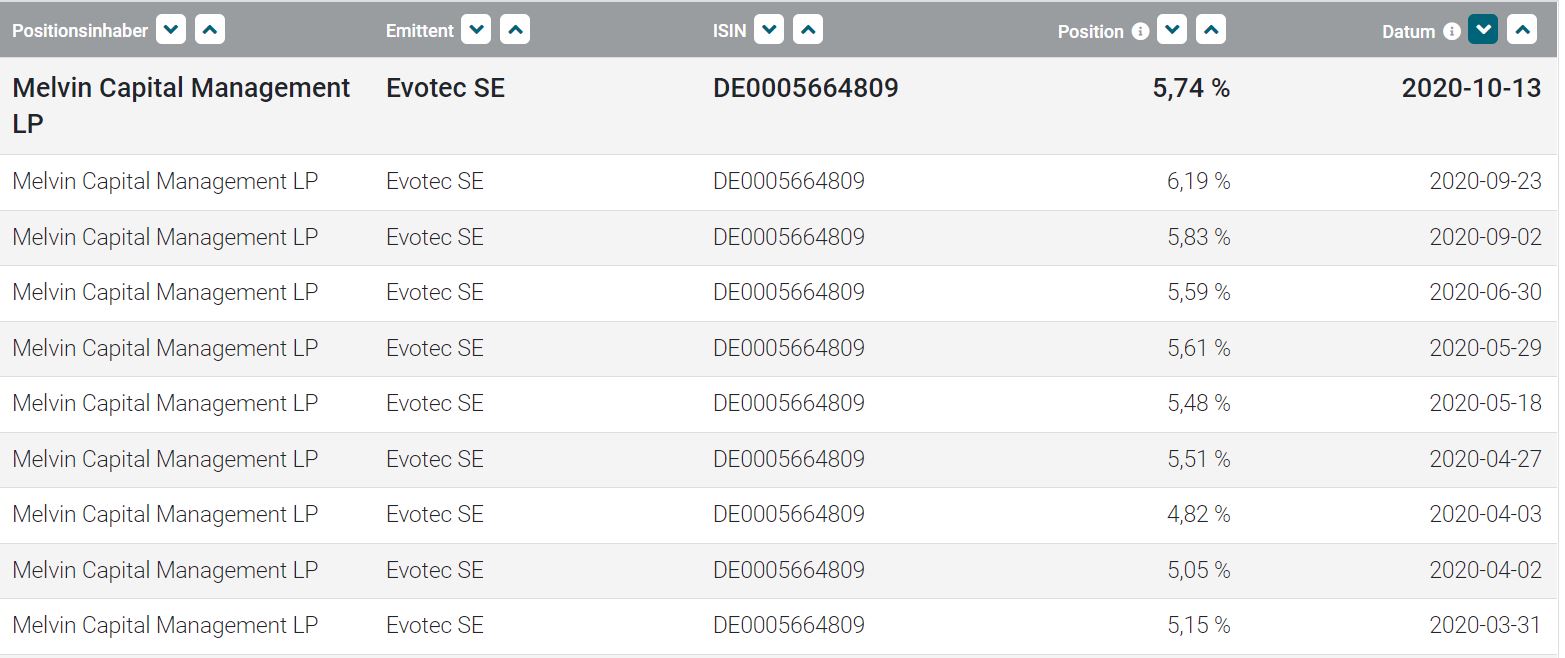Click Evotec SE in the 2020-04-03 row
This screenshot has width=1565, height=658.
pyautogui.click(x=434, y=514)
